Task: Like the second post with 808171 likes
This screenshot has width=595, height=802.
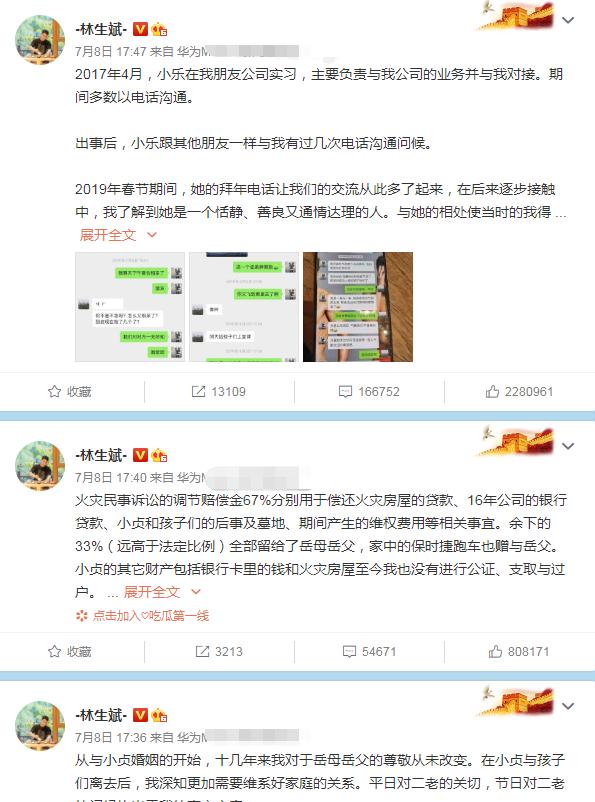Action: pyautogui.click(x=519, y=652)
